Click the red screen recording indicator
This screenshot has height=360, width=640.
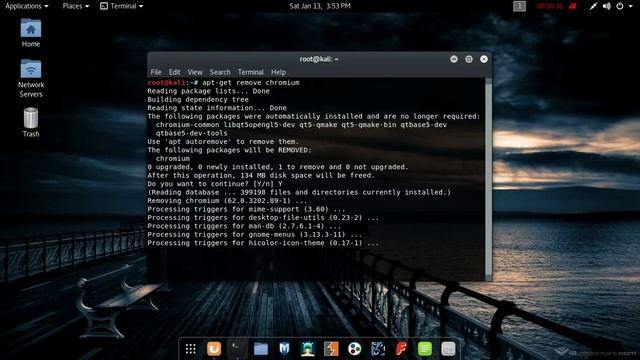[x=556, y=6]
